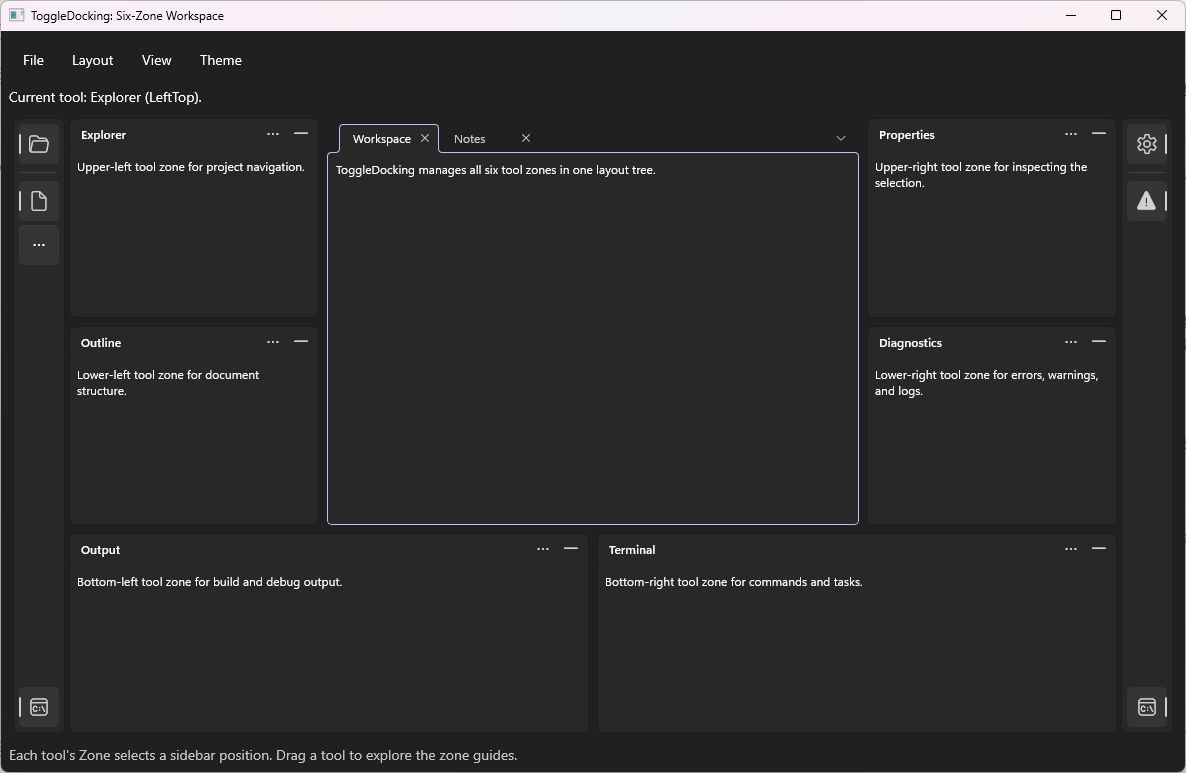Open the left sidebar overflow ellipsis button
This screenshot has height=773, width=1186.
(x=39, y=245)
